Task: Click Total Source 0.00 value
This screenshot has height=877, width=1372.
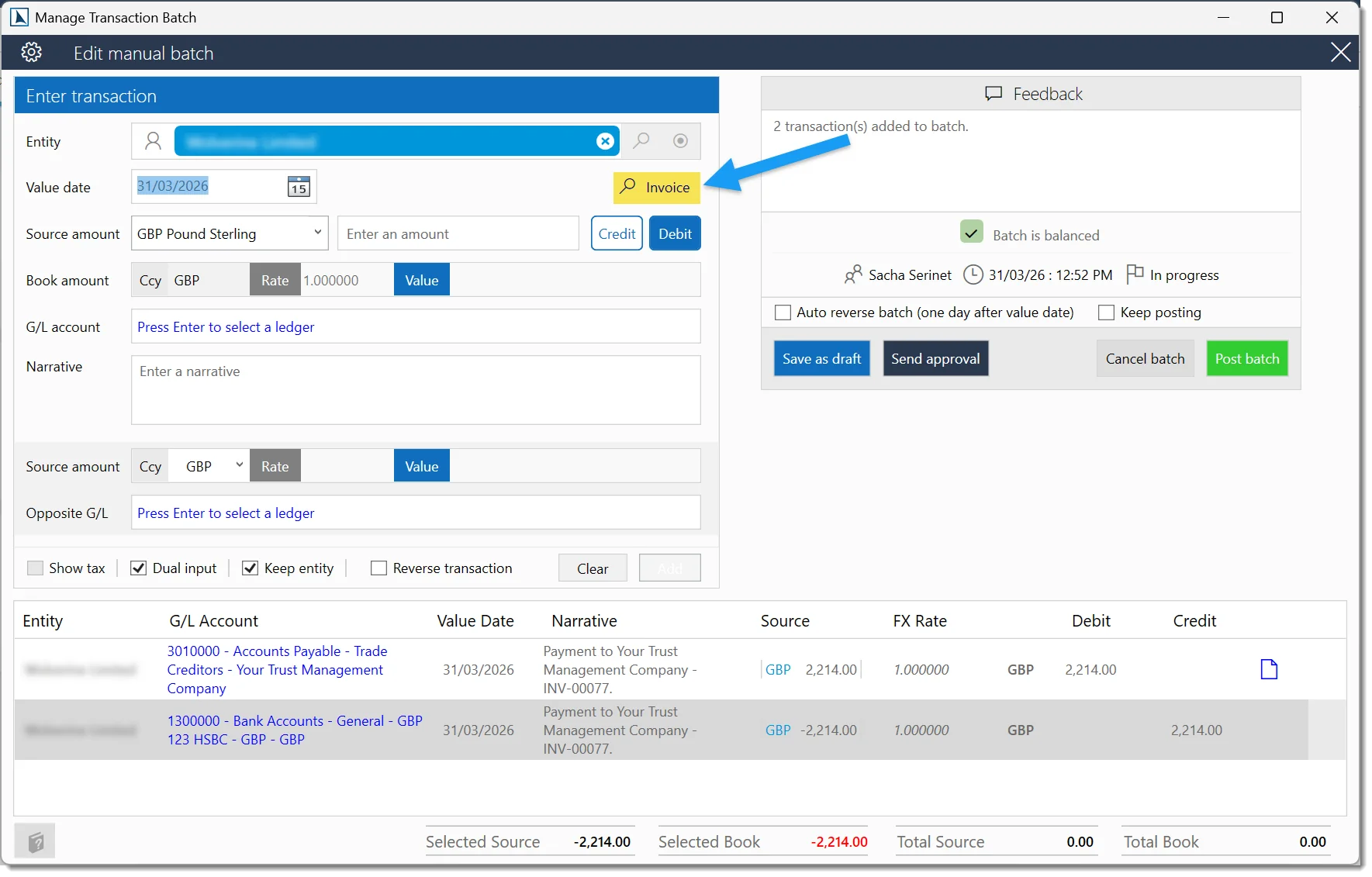Action: [1080, 841]
